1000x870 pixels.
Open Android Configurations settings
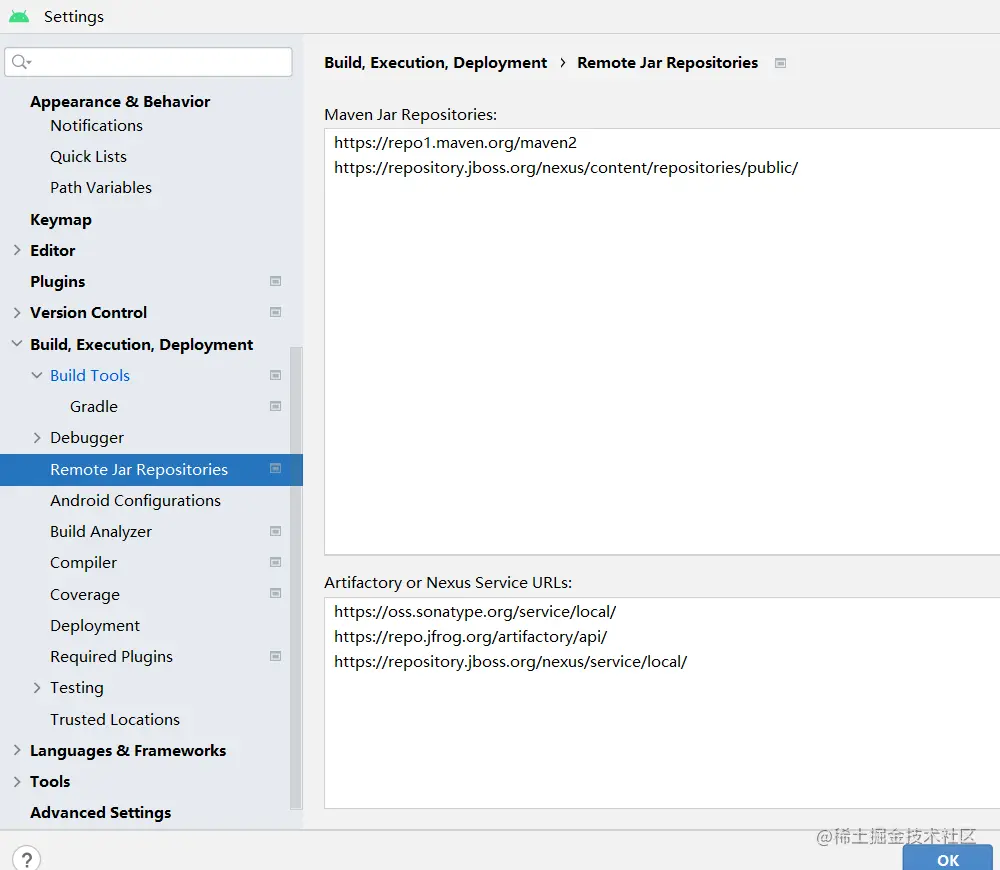click(x=135, y=501)
